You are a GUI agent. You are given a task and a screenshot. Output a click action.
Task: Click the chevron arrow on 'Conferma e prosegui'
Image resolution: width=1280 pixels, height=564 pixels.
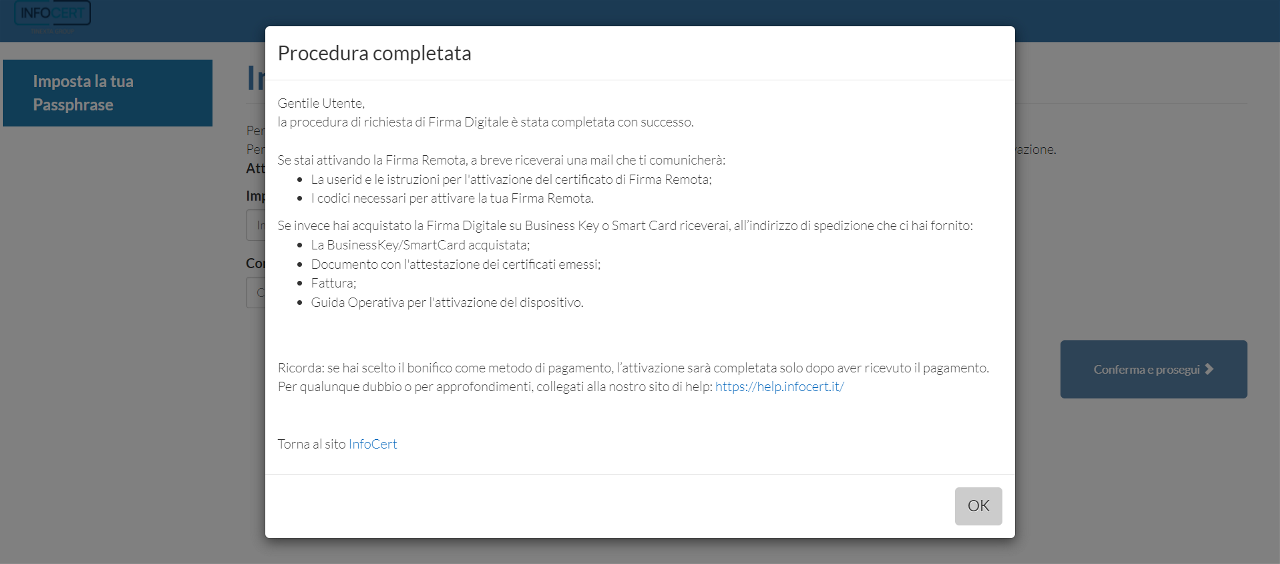coord(1209,369)
